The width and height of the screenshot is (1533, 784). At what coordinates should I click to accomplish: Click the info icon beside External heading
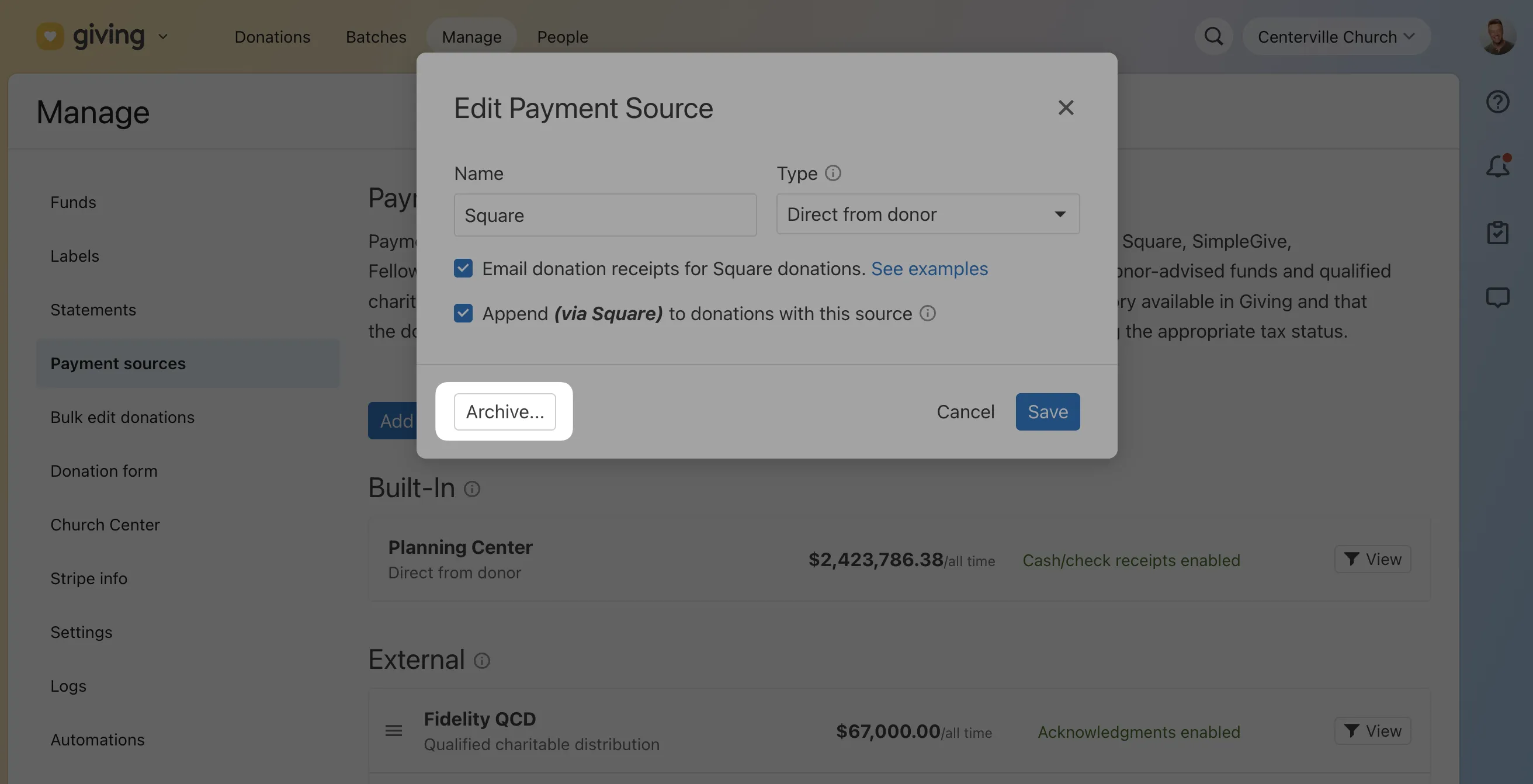pyautogui.click(x=481, y=661)
